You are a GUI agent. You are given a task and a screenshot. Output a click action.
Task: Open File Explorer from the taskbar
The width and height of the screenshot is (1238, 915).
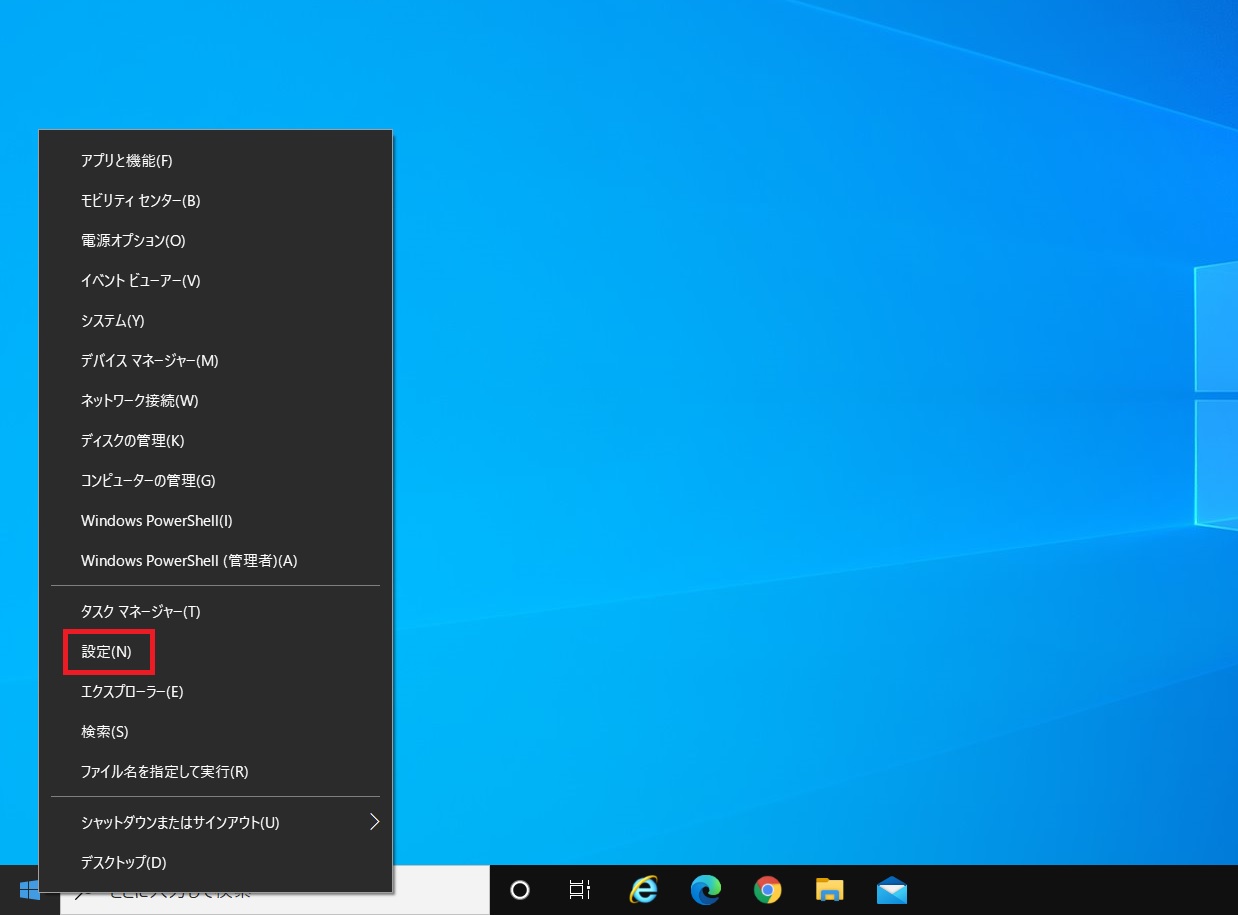pyautogui.click(x=829, y=890)
